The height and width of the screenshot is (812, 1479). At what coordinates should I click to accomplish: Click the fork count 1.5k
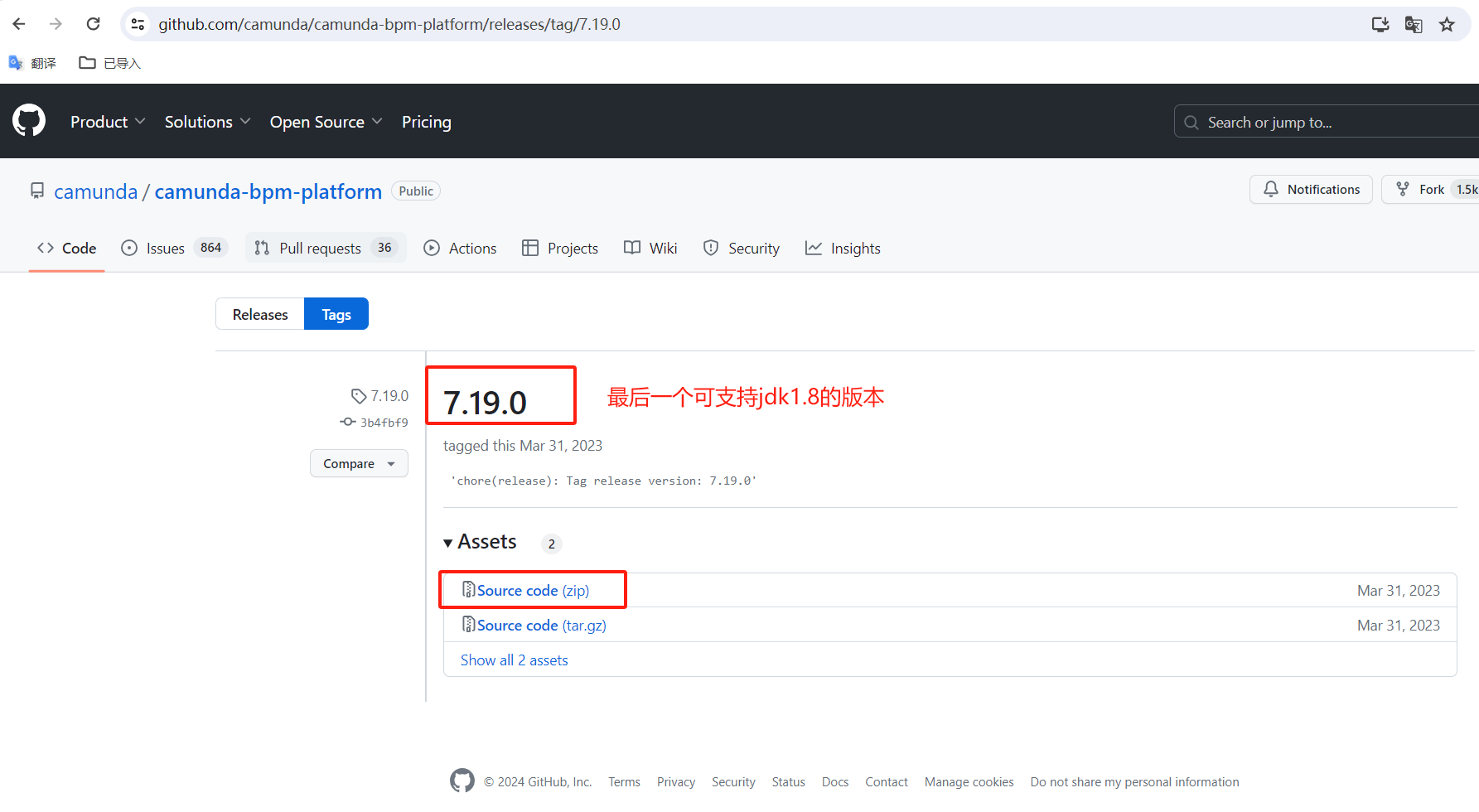1467,189
